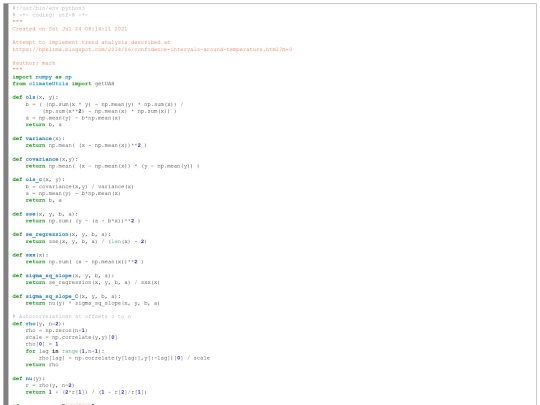The width and height of the screenshot is (540, 405).
Task: Click 'return se_regression(x, y, b, a) / sxx(x)'
Action: 93,282
